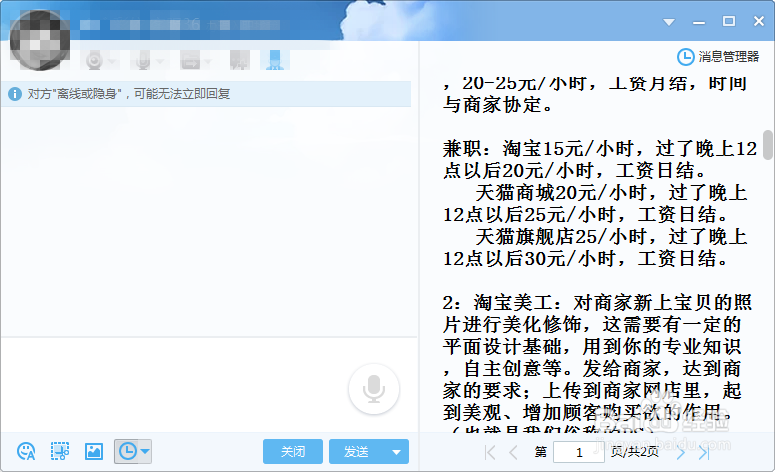Viewport: 775px width, 472px height.
Task: Close the chat window
Action: [759, 21]
